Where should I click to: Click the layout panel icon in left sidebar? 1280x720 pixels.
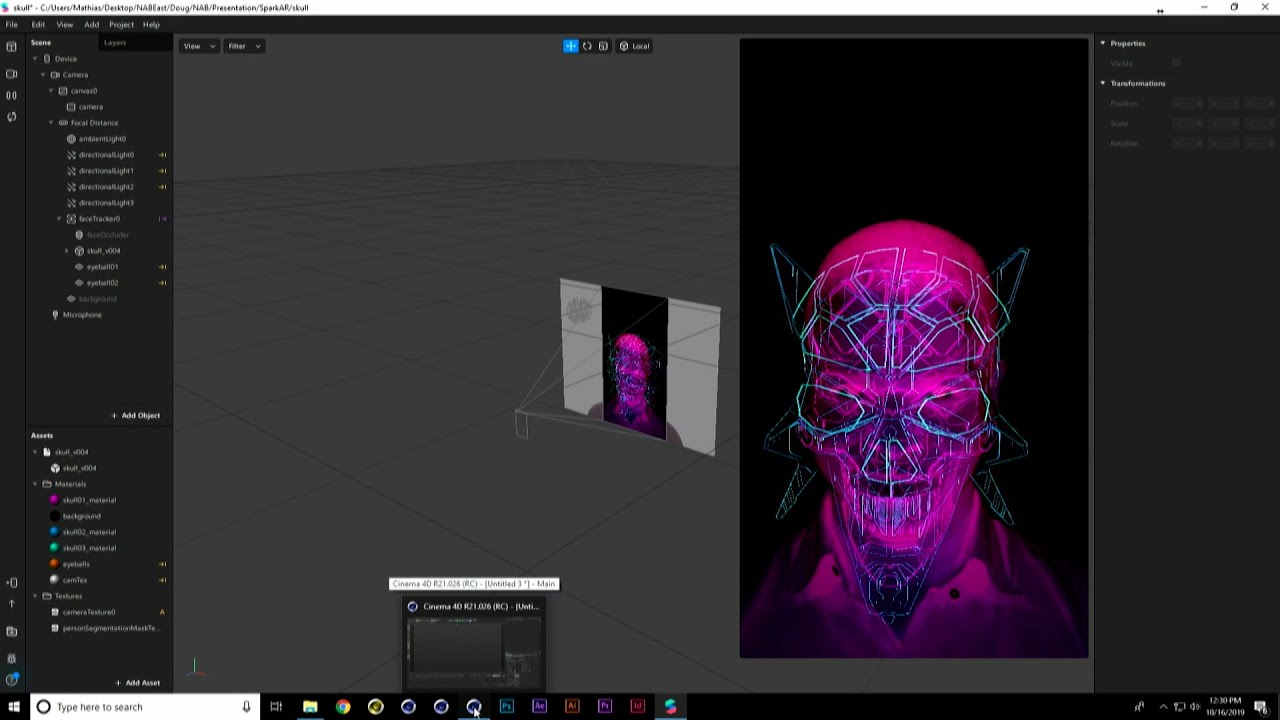[x=12, y=47]
